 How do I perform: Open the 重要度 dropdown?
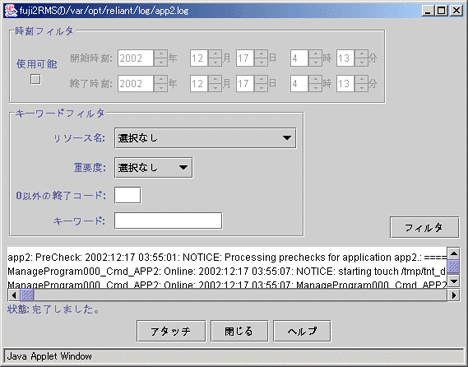(x=153, y=168)
